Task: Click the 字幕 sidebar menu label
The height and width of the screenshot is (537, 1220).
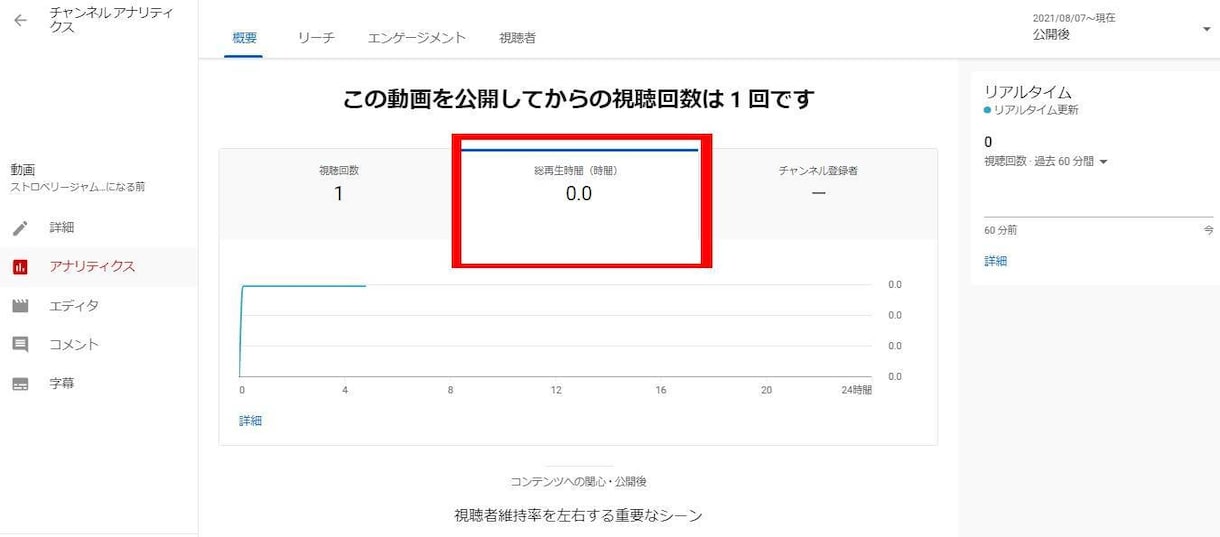Action: click(x=62, y=384)
